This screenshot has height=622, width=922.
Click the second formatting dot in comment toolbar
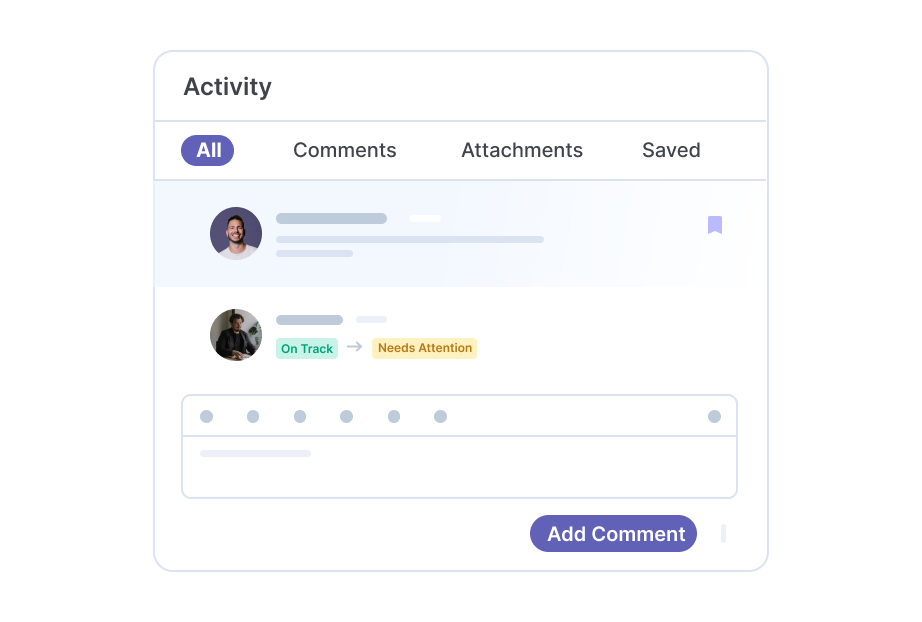pos(253,416)
